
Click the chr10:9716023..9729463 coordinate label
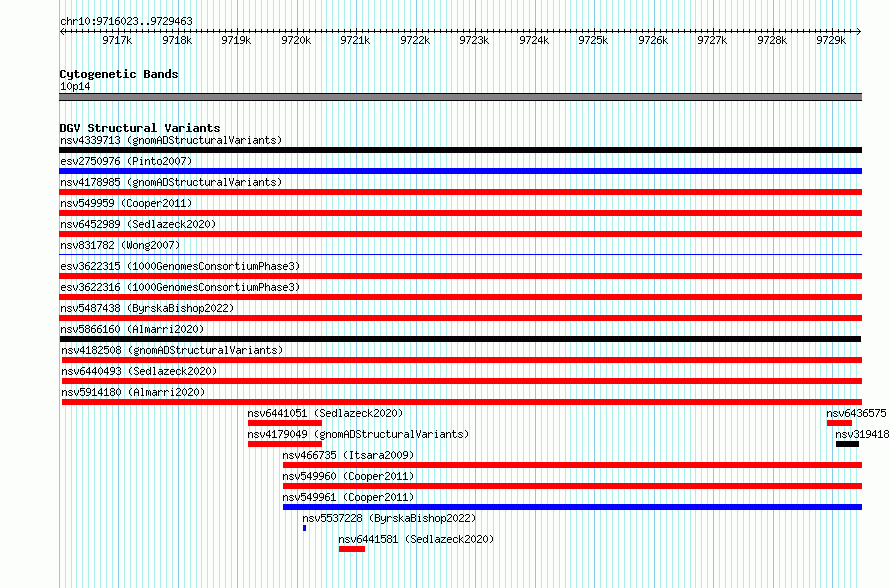click(x=126, y=22)
